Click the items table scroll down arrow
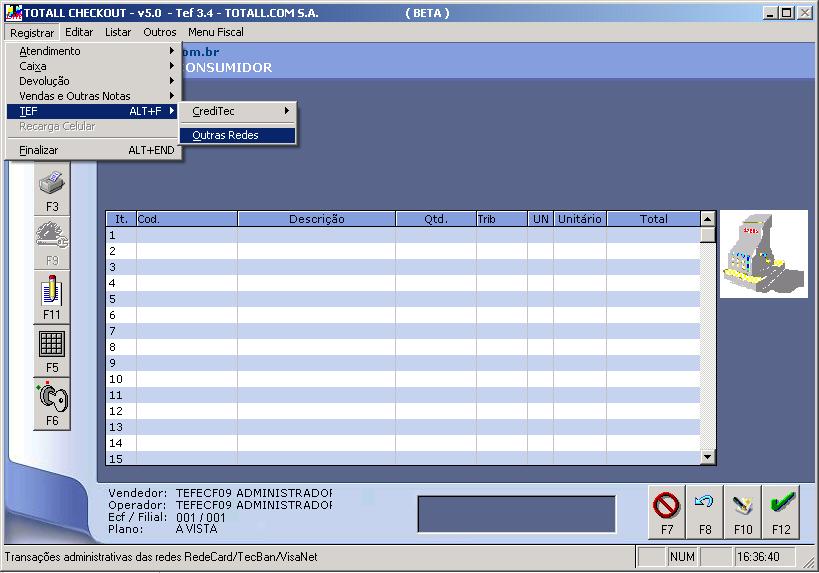The height and width of the screenshot is (573, 819). [708, 457]
